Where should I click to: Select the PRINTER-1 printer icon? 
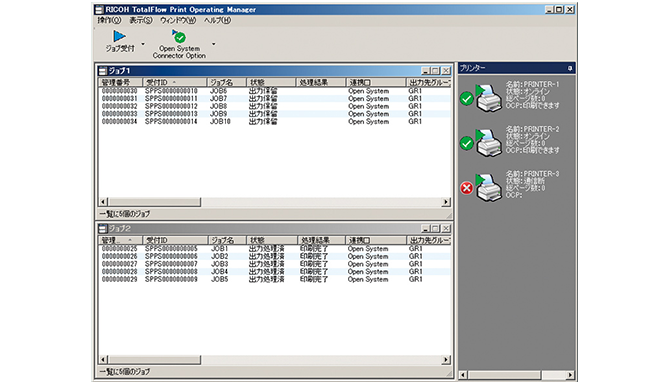tap(489, 98)
